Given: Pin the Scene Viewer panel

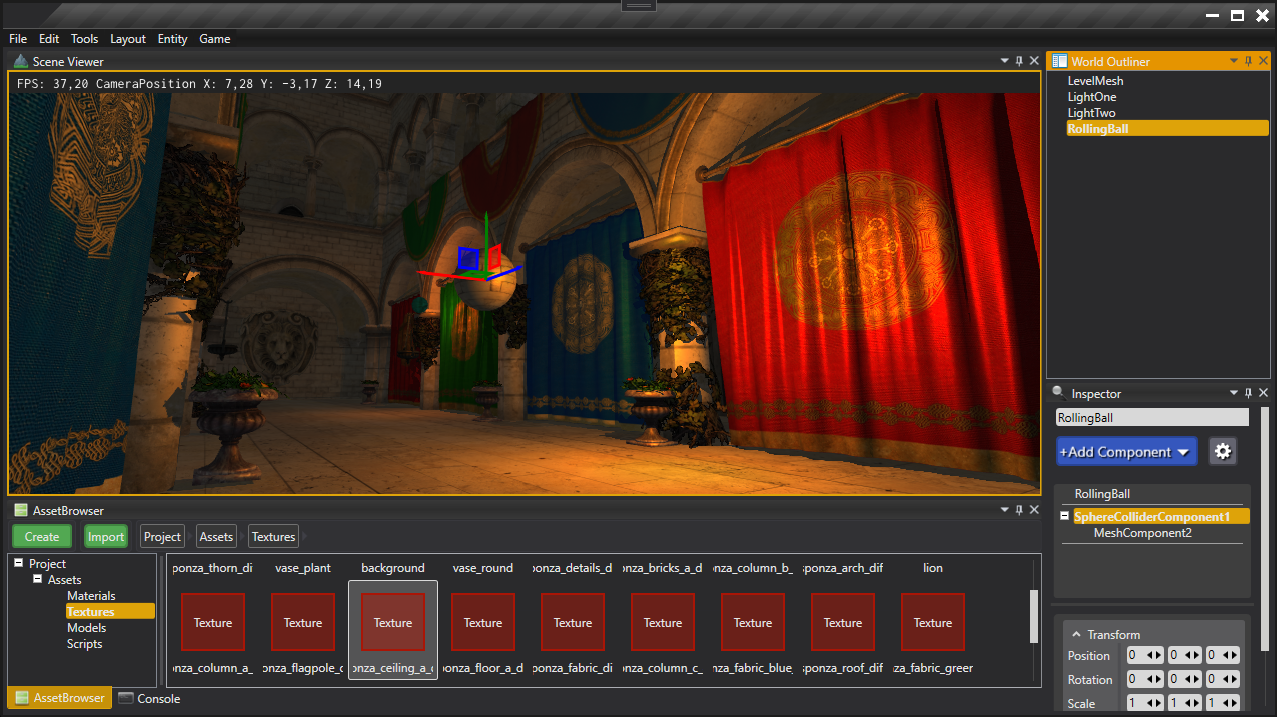Looking at the screenshot, I should point(1019,61).
